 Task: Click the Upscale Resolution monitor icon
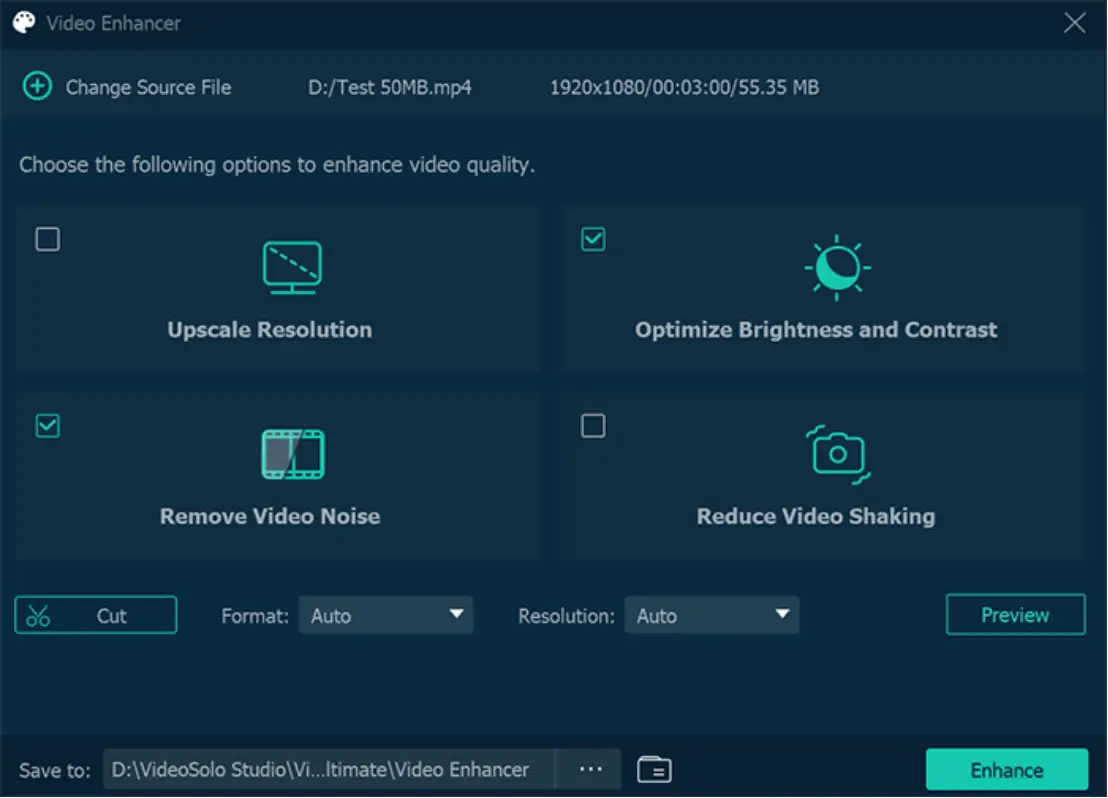point(291,265)
